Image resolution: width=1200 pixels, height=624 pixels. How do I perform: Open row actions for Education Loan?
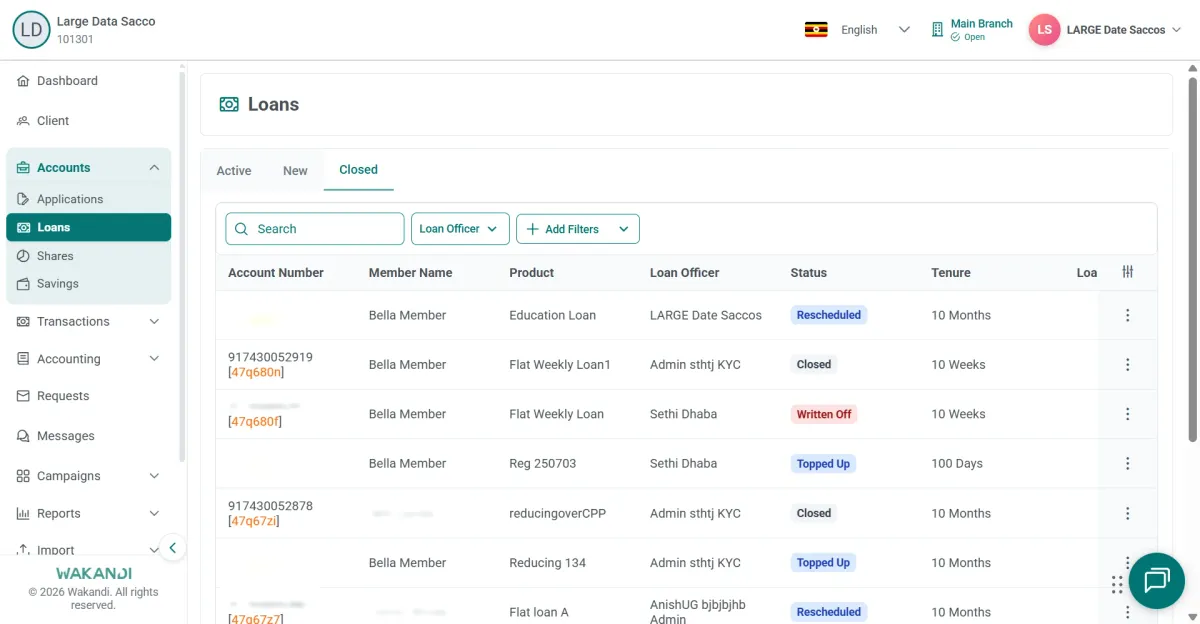[1128, 315]
